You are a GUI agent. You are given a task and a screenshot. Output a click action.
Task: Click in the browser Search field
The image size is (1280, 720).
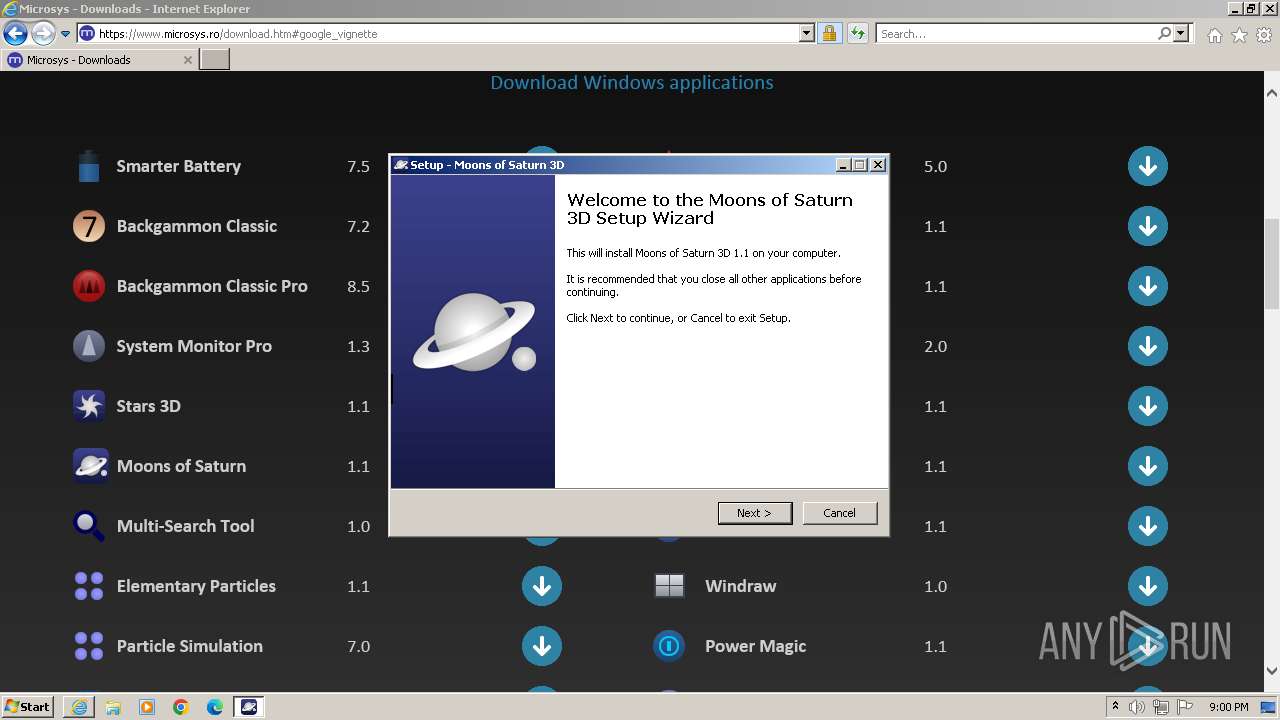[1017, 33]
